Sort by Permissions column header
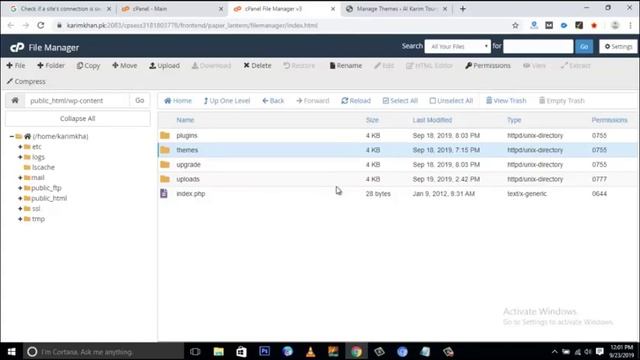Image resolution: width=640 pixels, height=360 pixels. pos(609,120)
